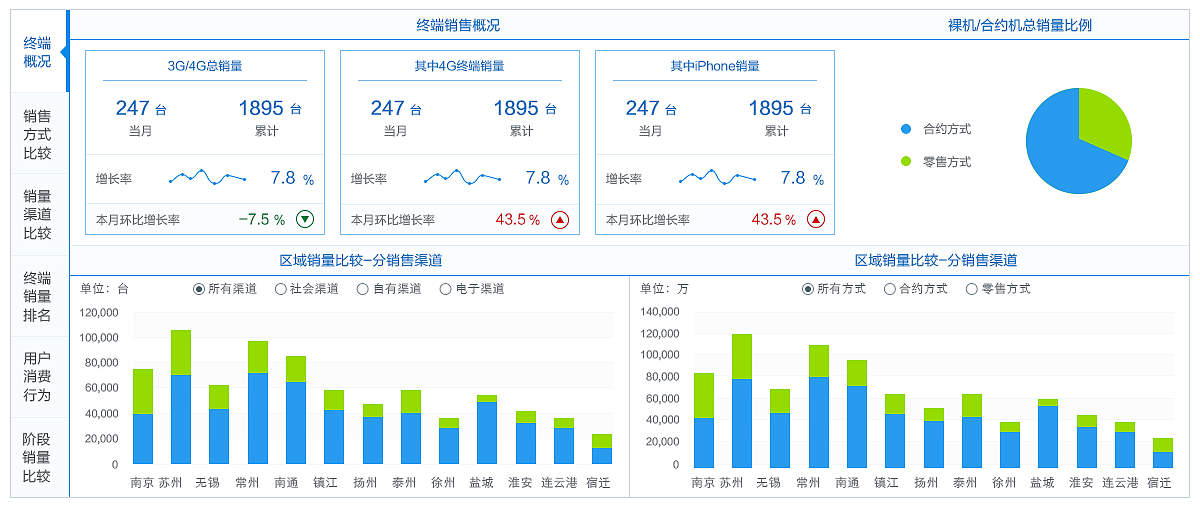Viewport: 1200px width, 509px height.
Task: Click the red up-arrow icon in 其中4G终端销量 card
Action: click(560, 219)
